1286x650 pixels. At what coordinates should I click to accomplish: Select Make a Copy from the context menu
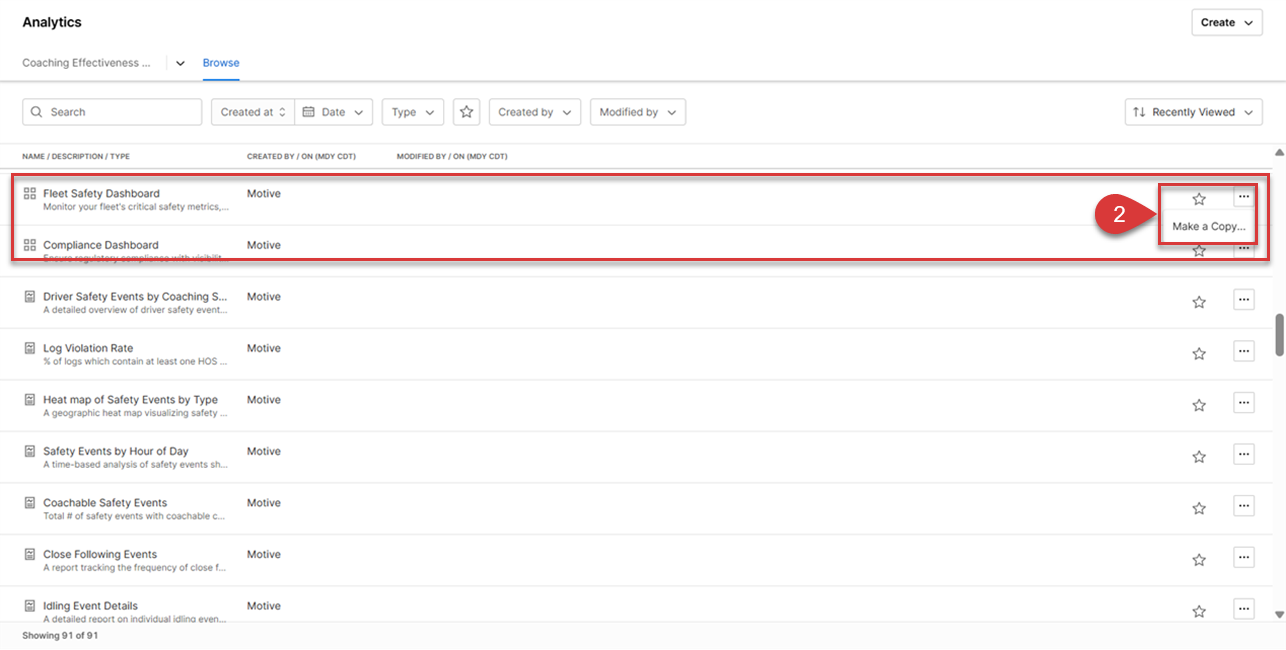[x=1207, y=227]
